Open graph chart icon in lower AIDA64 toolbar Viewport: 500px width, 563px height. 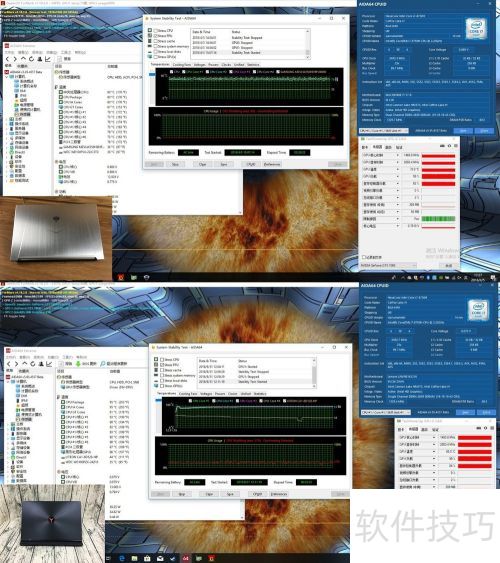click(49, 364)
